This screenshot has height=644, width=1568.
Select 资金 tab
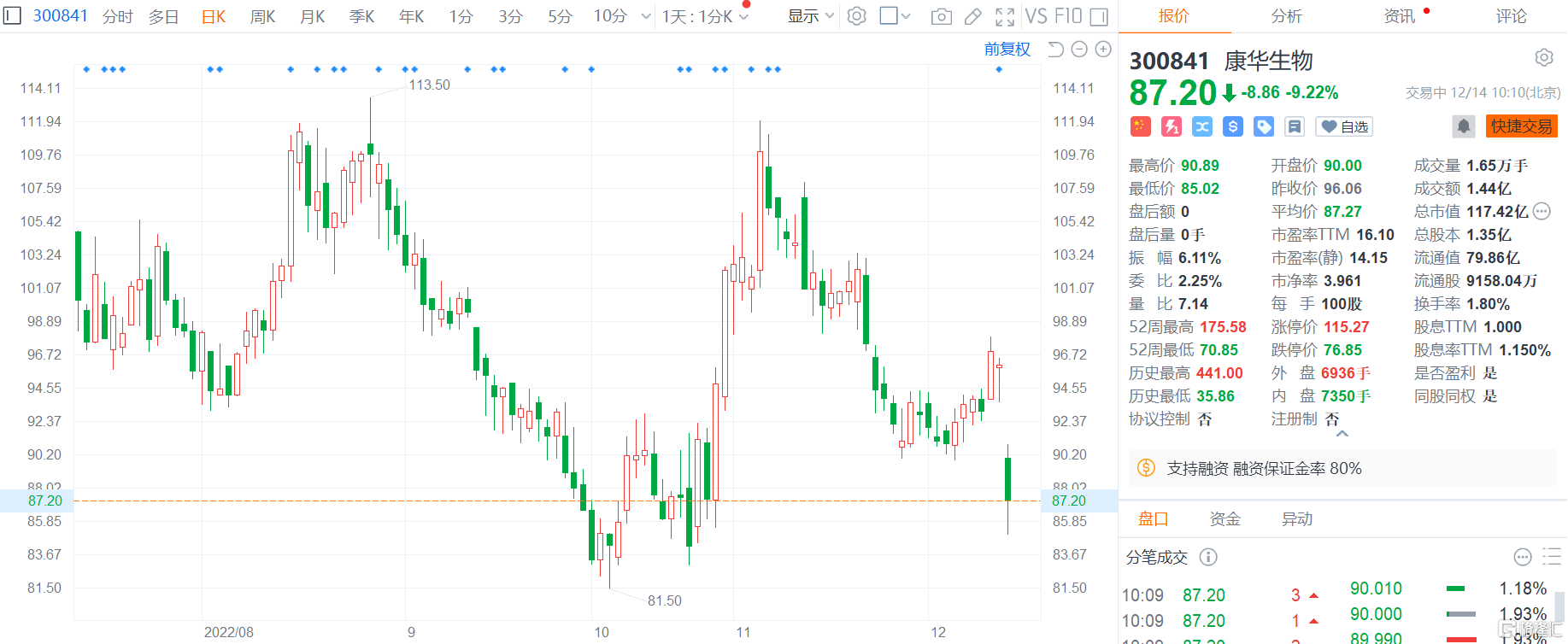point(1224,518)
